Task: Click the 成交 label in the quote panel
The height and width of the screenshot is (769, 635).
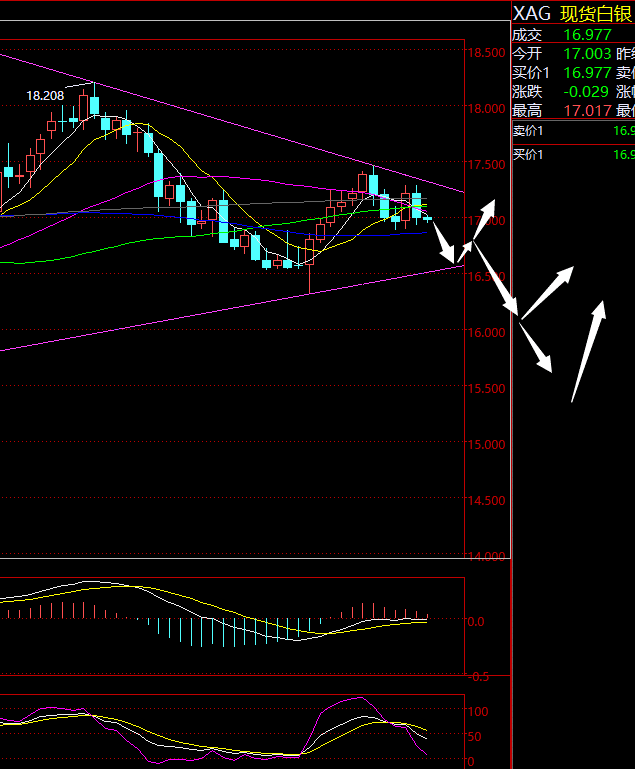Action: point(527,35)
